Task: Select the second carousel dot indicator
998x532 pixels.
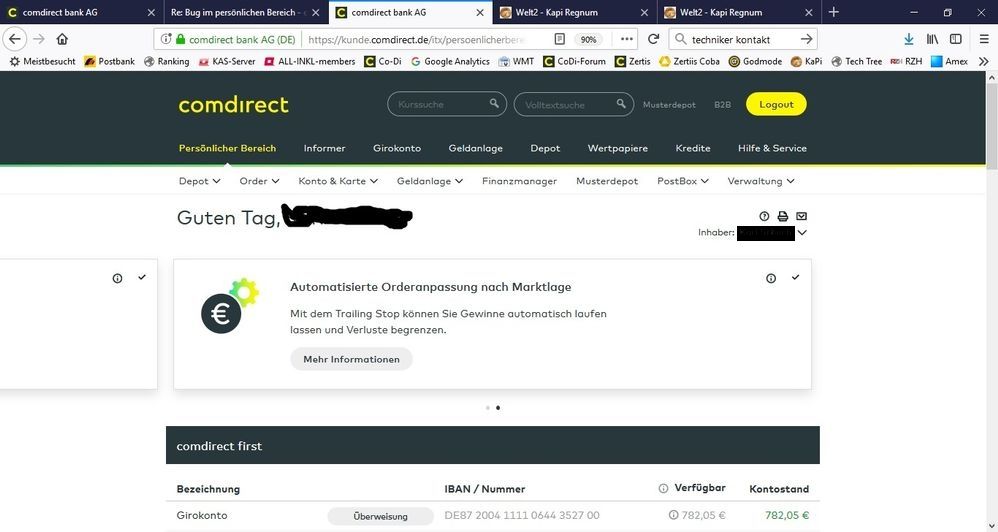Action: point(498,408)
